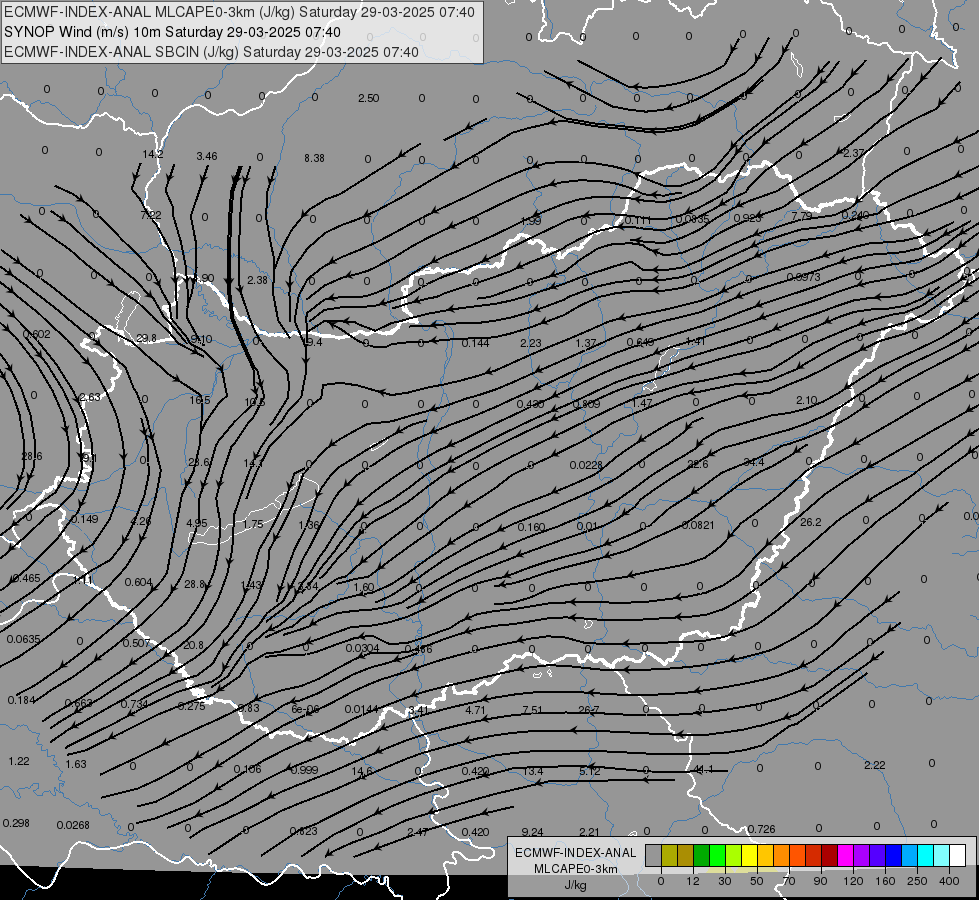979x900 pixels.
Task: Click the map value '0.507'
Action: [136, 643]
